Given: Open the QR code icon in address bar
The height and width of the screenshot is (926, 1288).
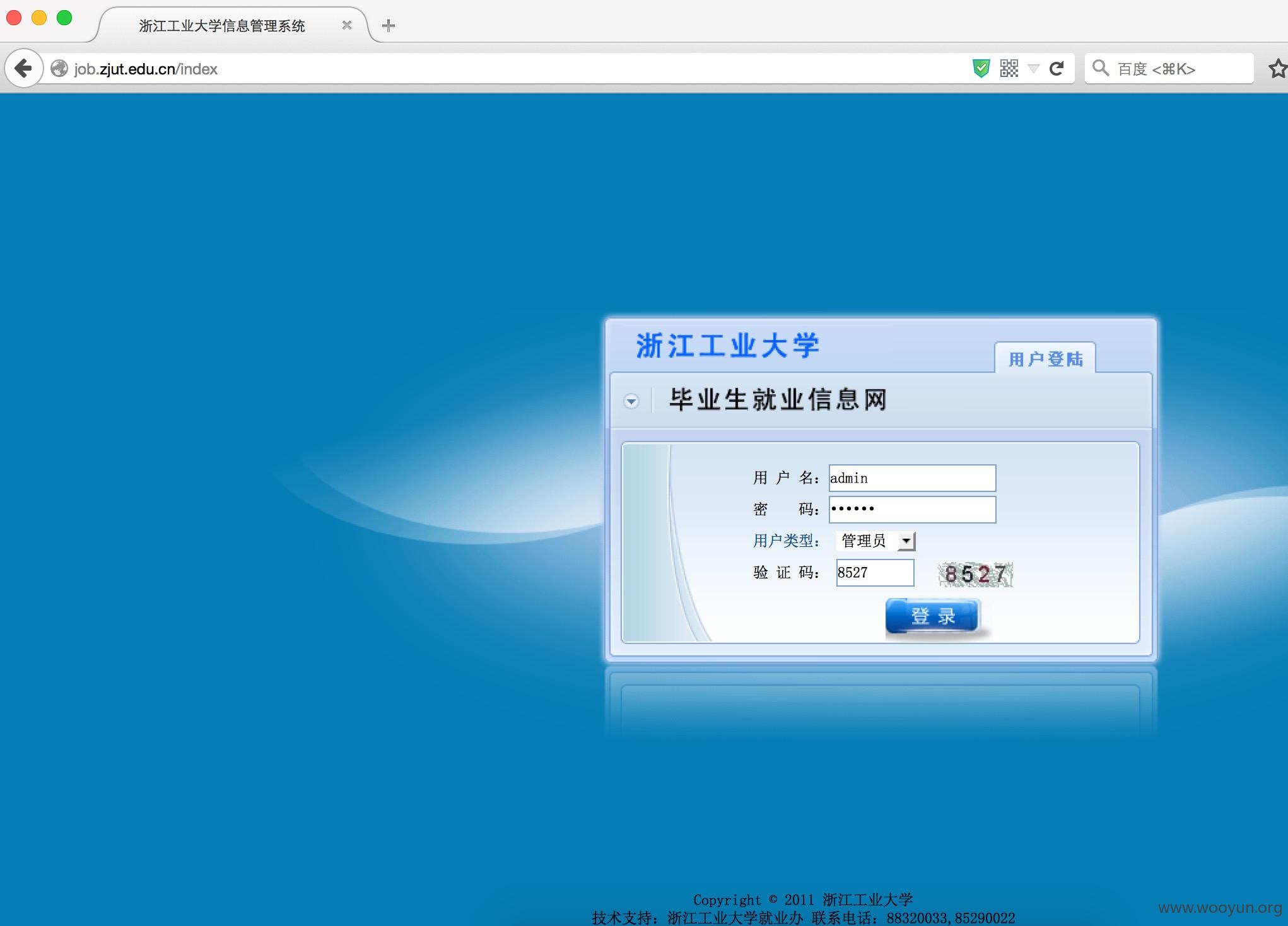Looking at the screenshot, I should 1009,68.
